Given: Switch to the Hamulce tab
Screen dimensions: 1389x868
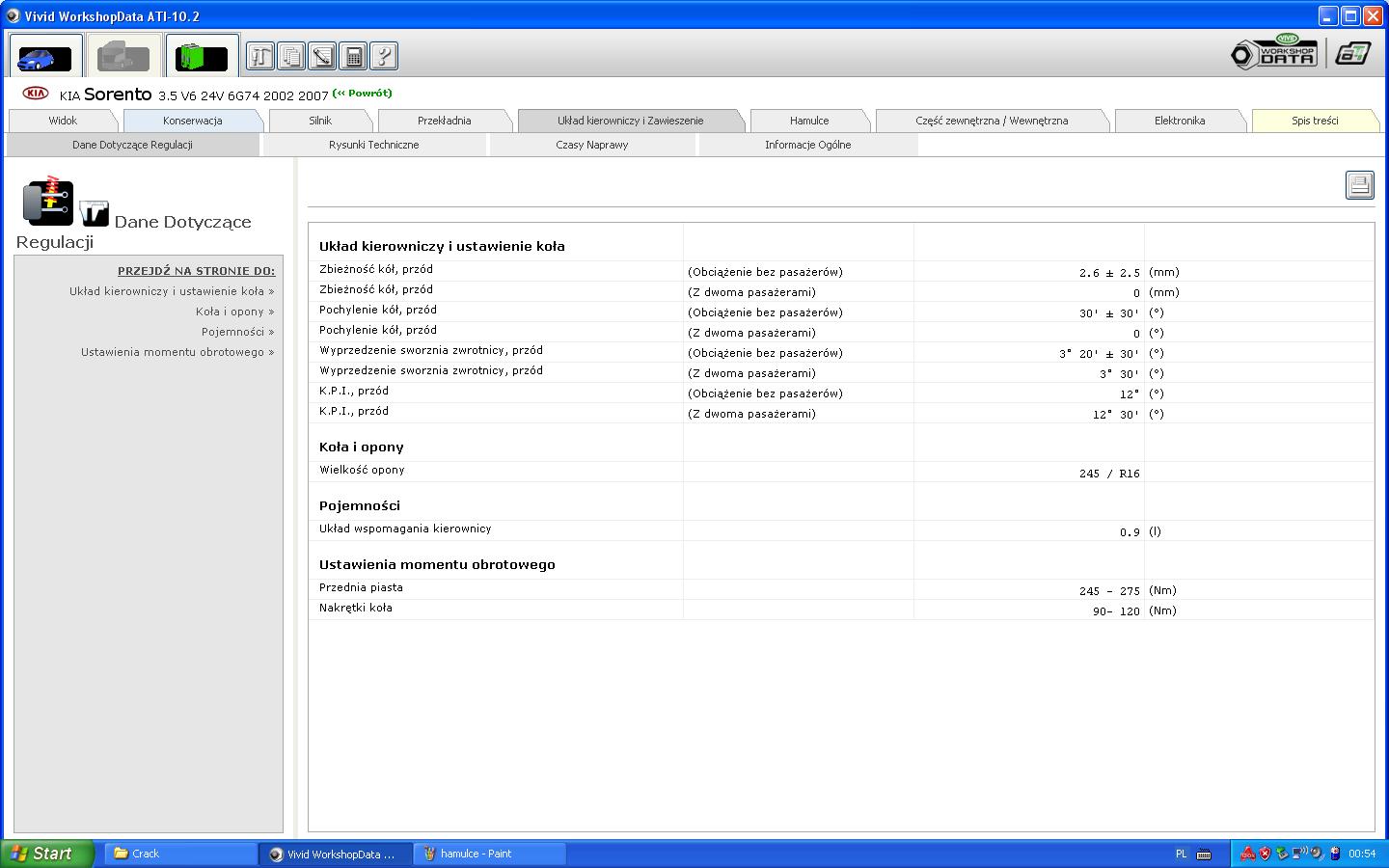Looking at the screenshot, I should coord(809,121).
